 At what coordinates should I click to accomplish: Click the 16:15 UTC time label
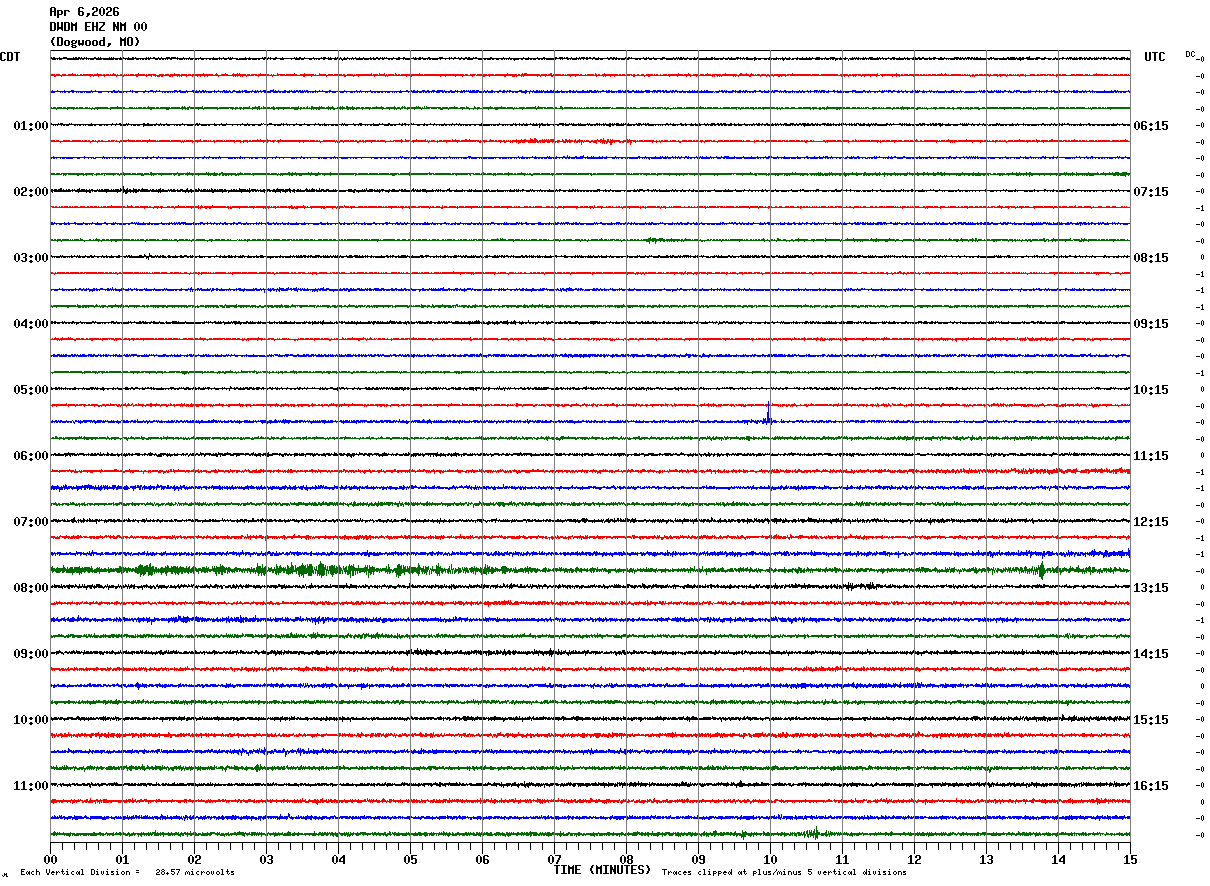(x=1151, y=786)
